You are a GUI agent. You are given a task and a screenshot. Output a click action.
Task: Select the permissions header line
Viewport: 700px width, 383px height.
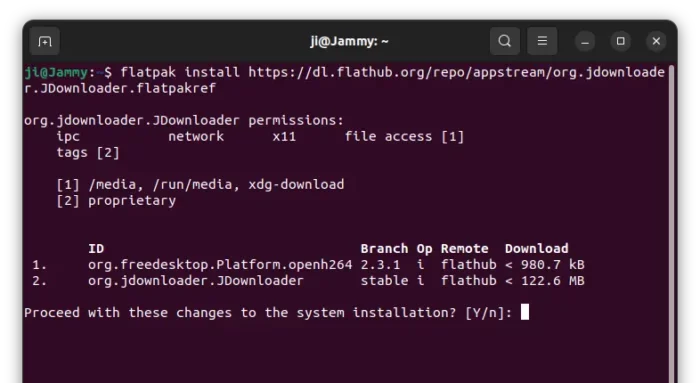tap(184, 121)
